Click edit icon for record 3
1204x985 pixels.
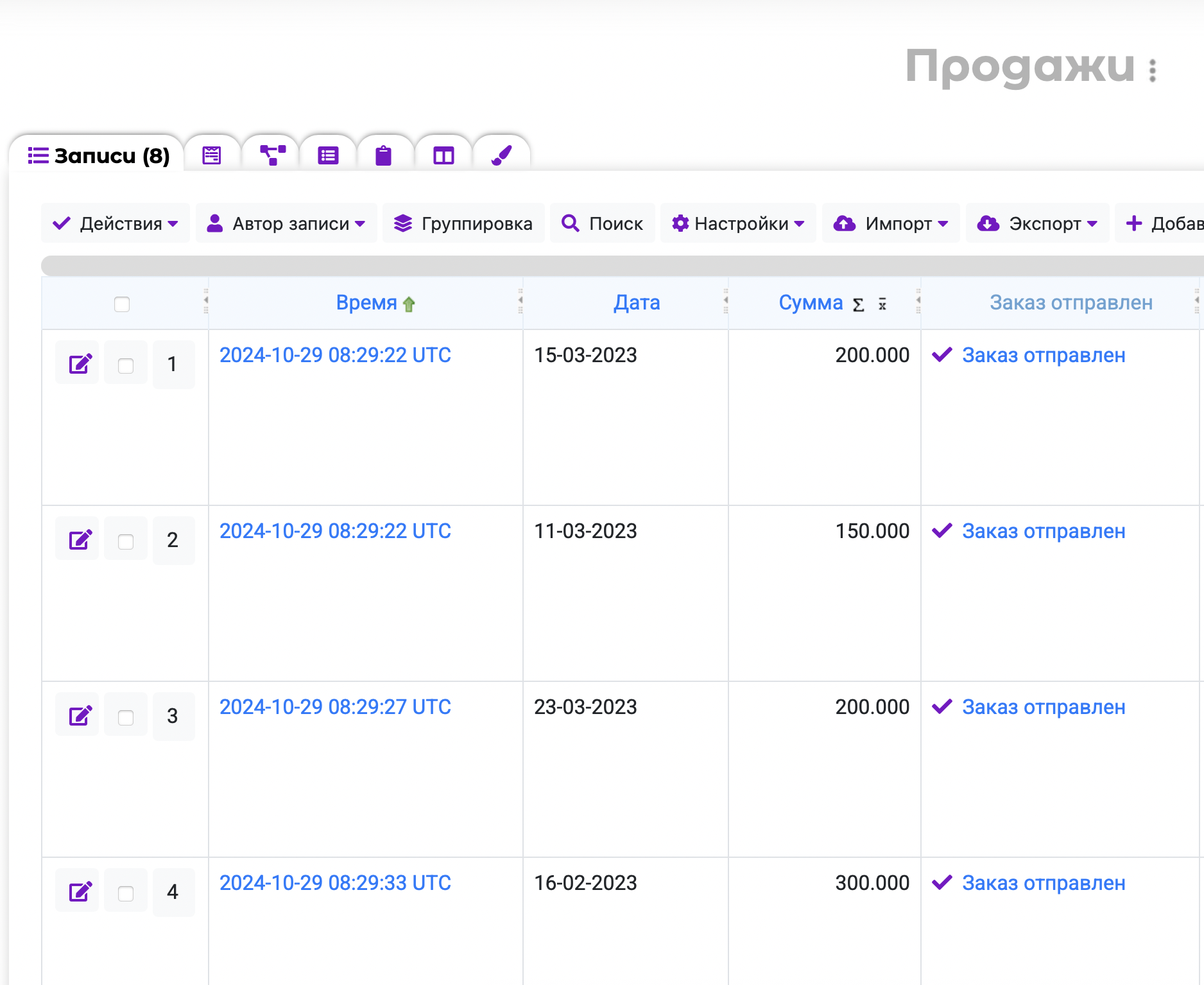(80, 716)
